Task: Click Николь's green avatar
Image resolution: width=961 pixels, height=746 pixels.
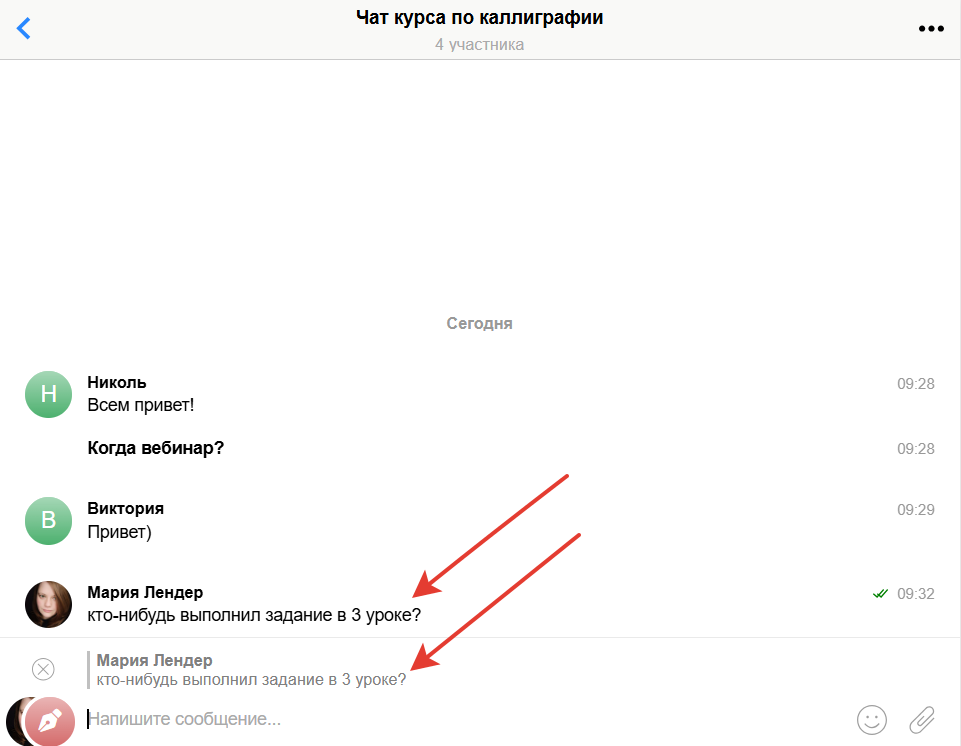Action: 48,394
